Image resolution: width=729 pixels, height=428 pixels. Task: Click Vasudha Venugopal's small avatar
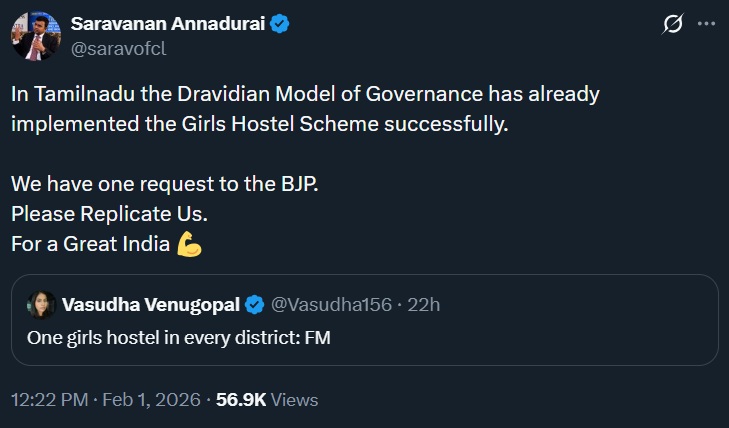41,304
